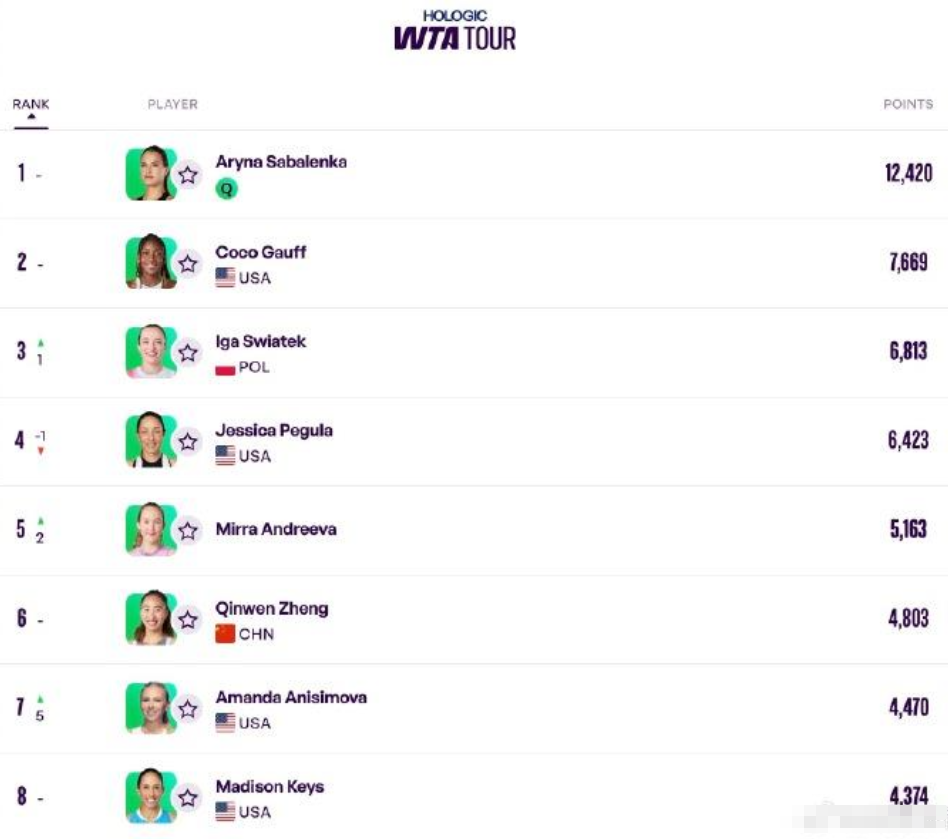Click Madison Keys' star icon
Image resolution: width=948 pixels, height=839 pixels.
[188, 798]
